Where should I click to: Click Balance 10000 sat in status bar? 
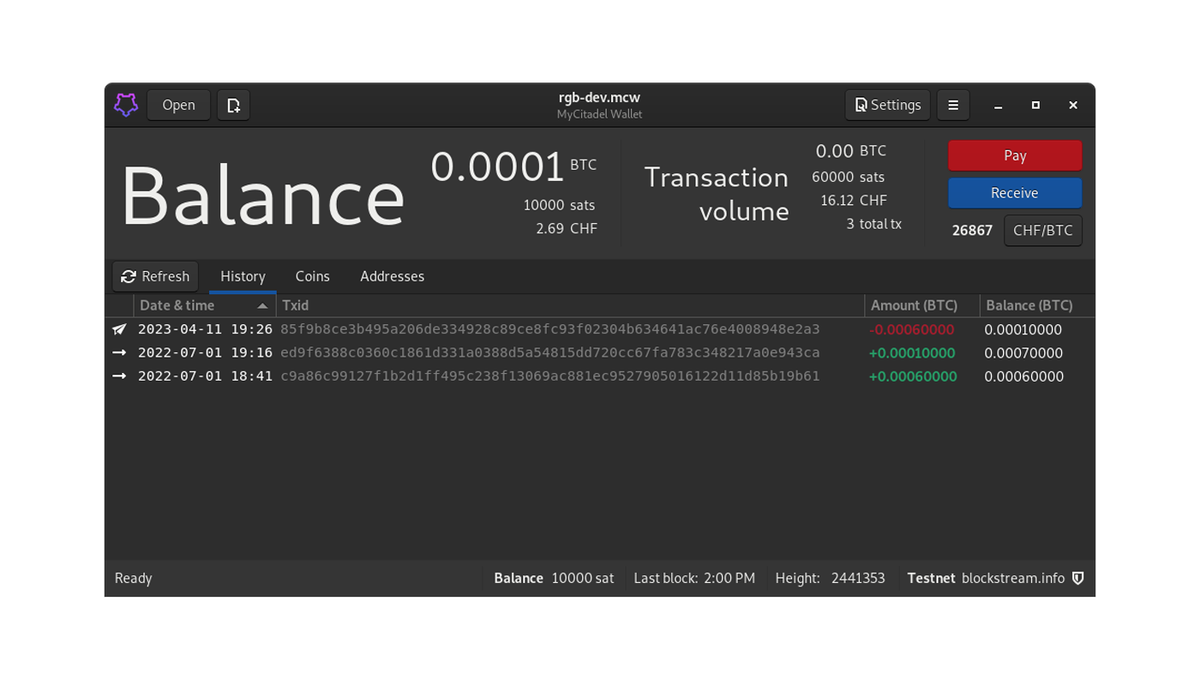tap(554, 578)
